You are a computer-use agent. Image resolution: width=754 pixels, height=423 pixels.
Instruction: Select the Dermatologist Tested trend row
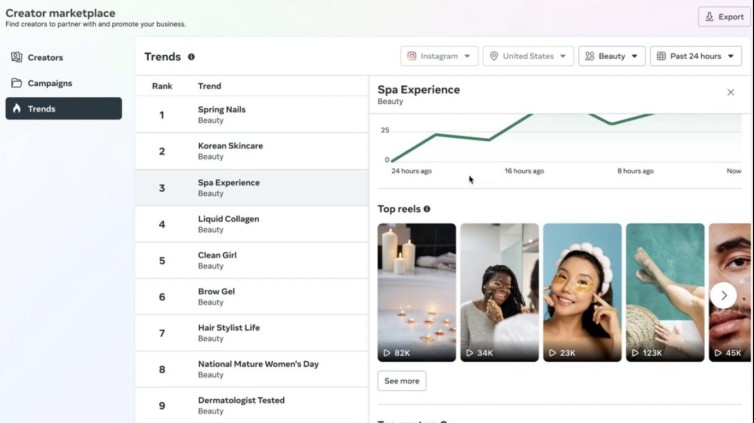coord(252,406)
